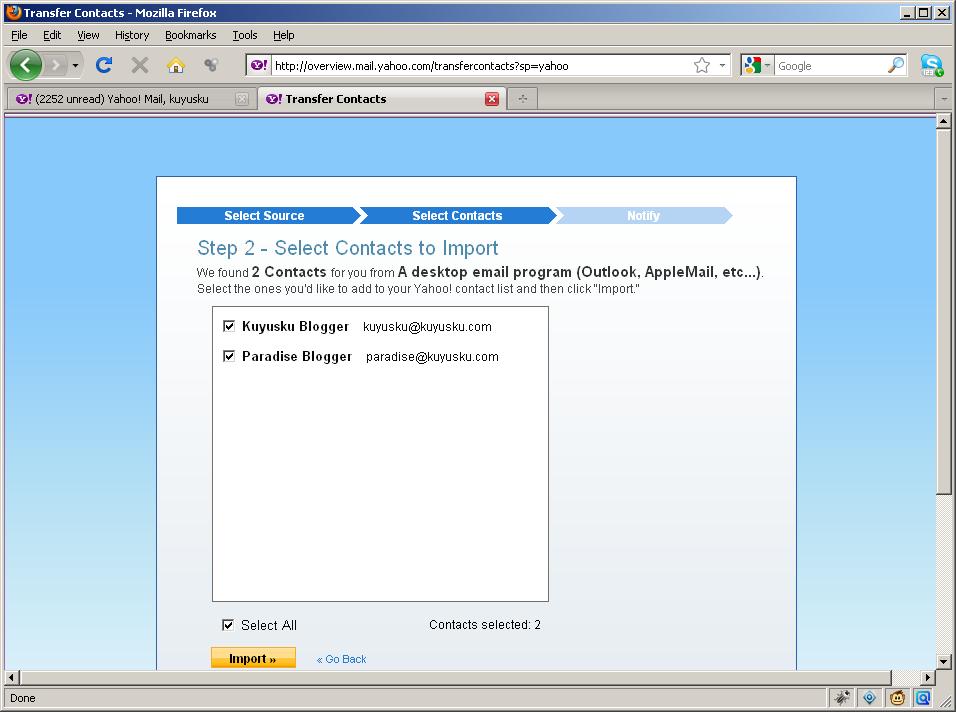Click the blue Q status bar icon

pyautogui.click(x=923, y=697)
